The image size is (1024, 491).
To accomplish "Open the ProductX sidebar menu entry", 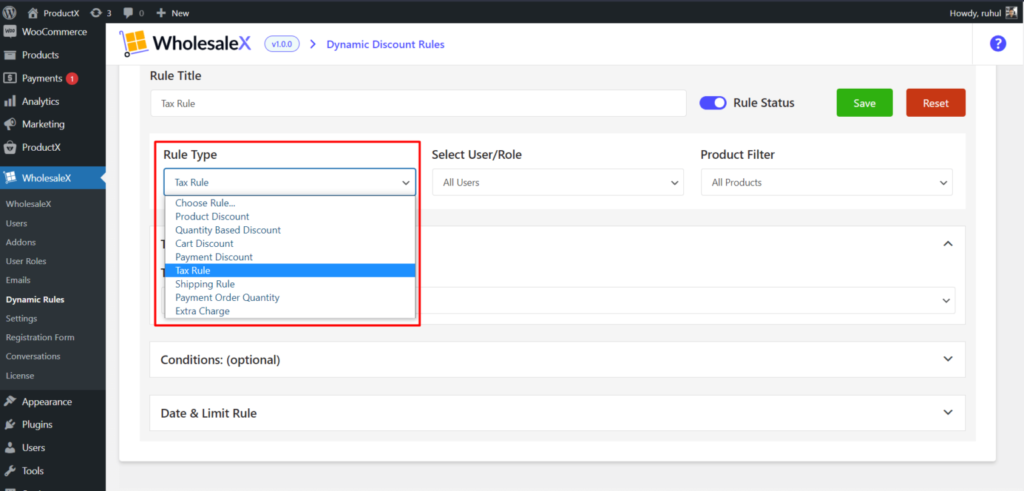I will [52, 147].
